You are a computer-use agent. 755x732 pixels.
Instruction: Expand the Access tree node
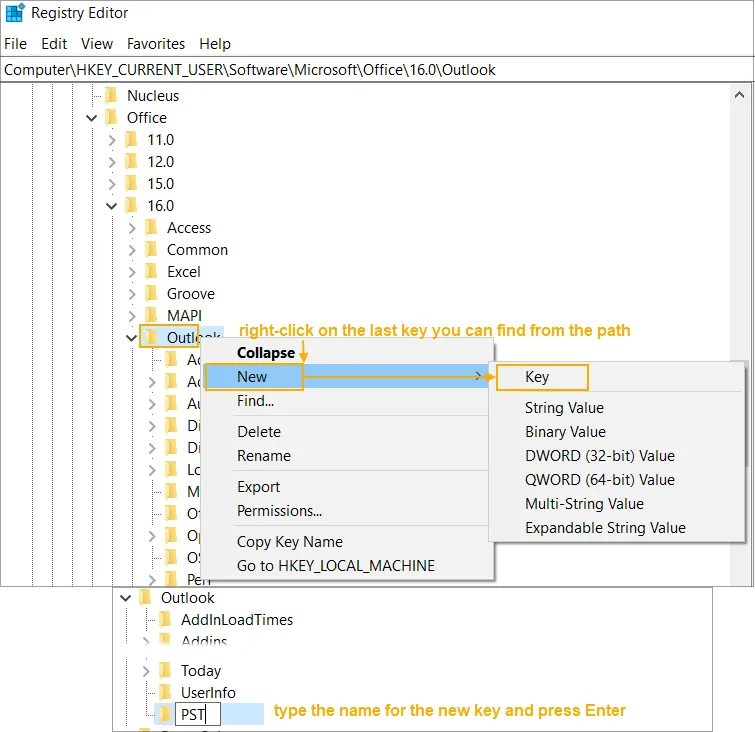point(132,228)
